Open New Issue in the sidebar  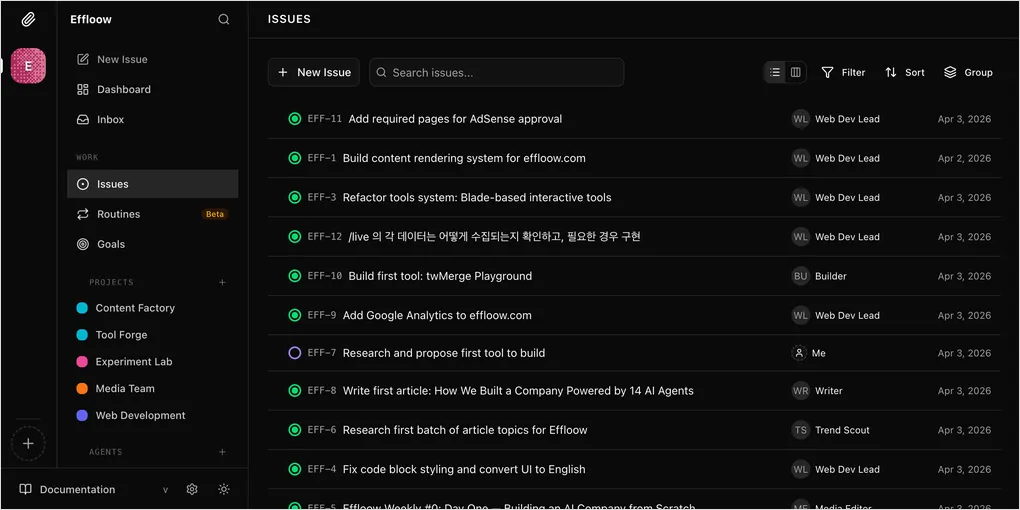tap(152, 59)
